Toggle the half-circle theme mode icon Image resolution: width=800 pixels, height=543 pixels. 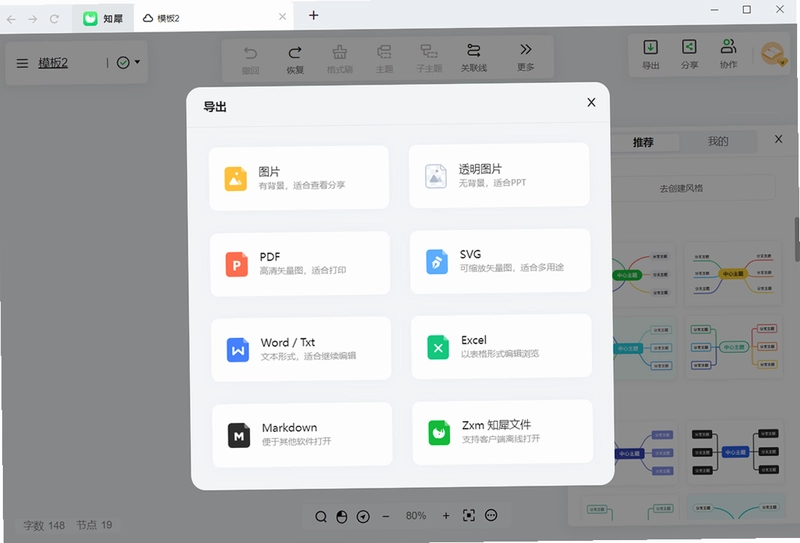(342, 517)
